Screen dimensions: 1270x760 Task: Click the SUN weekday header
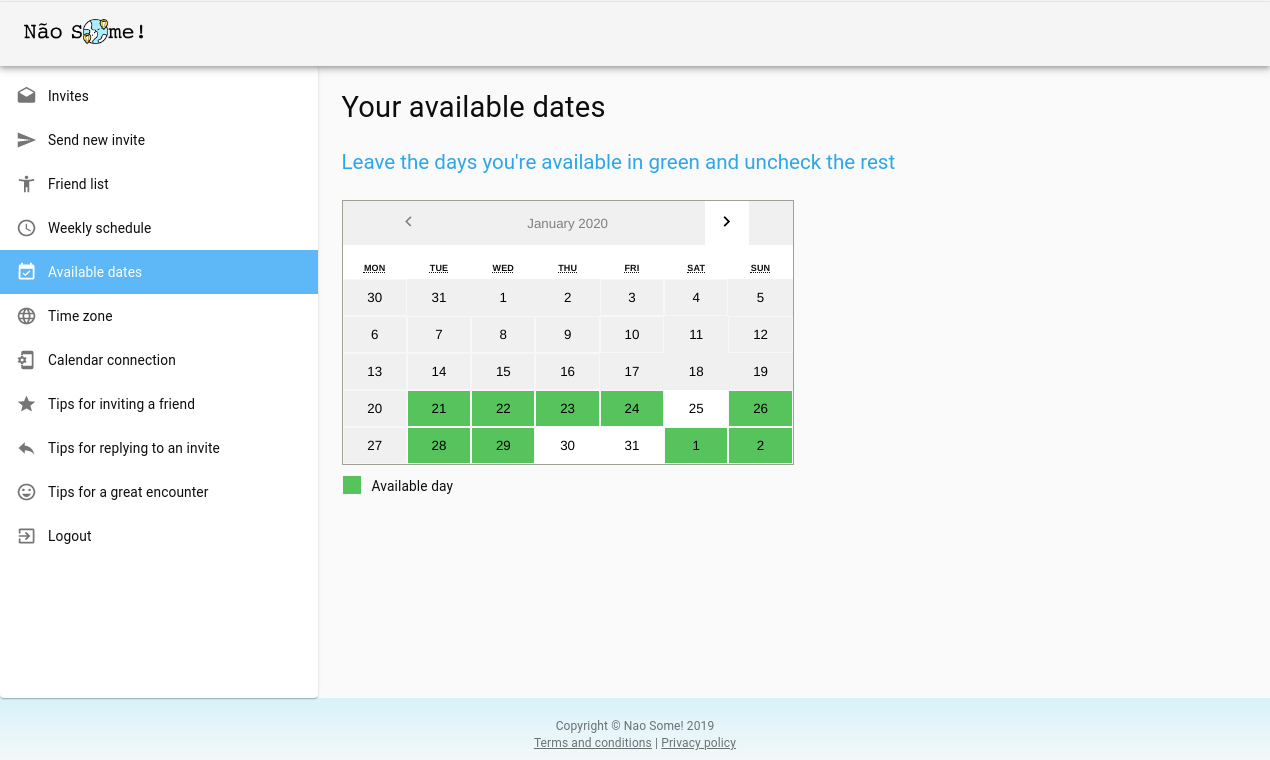[760, 268]
